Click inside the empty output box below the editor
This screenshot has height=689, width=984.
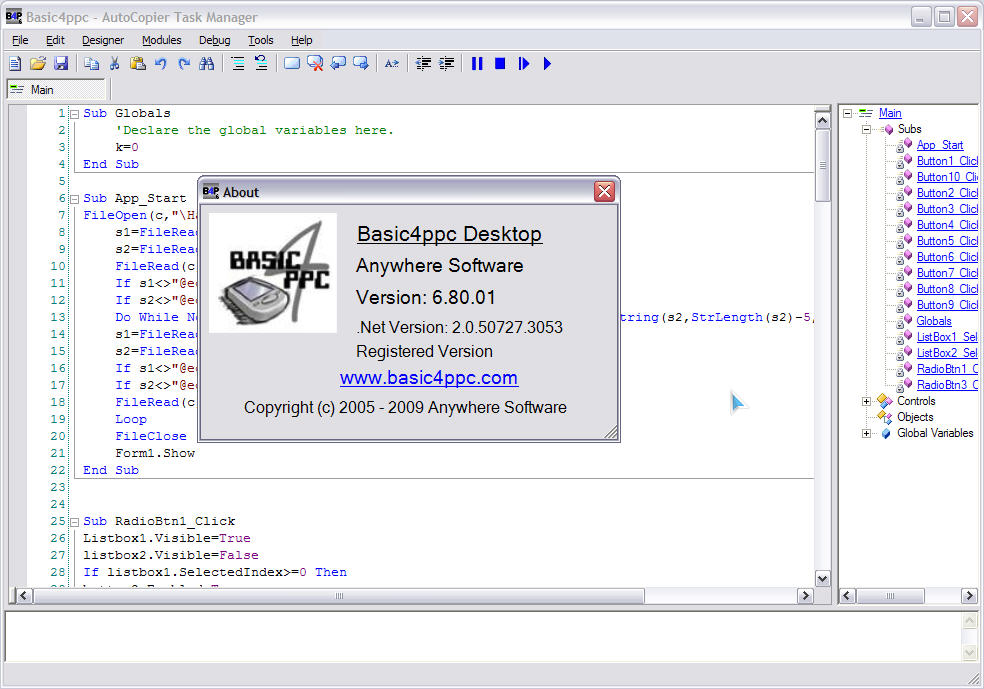coord(483,637)
